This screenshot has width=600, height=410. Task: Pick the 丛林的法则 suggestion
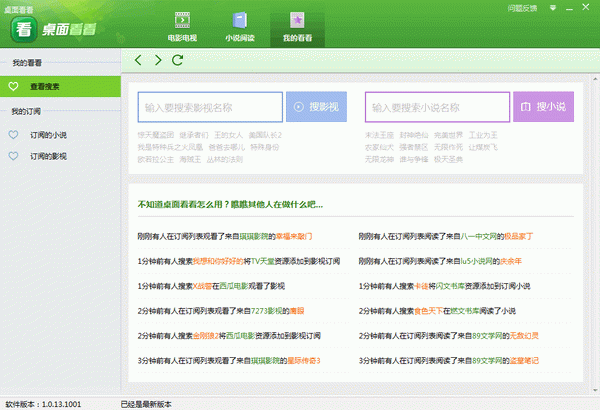coord(225,159)
